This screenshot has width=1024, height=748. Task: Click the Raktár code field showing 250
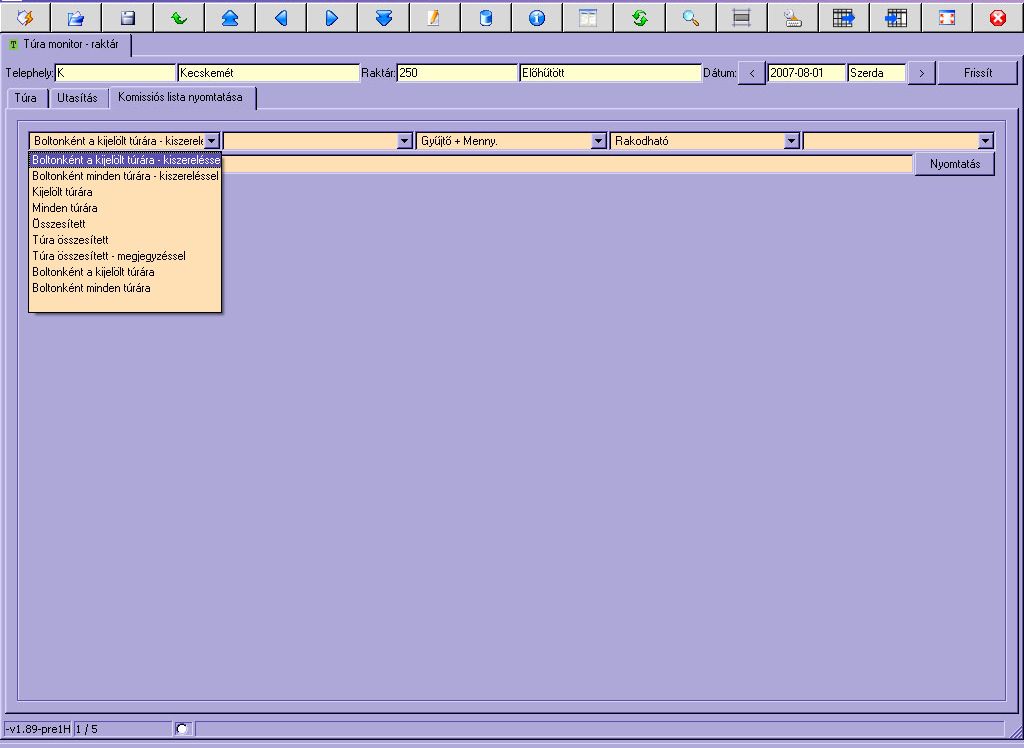pyautogui.click(x=457, y=73)
